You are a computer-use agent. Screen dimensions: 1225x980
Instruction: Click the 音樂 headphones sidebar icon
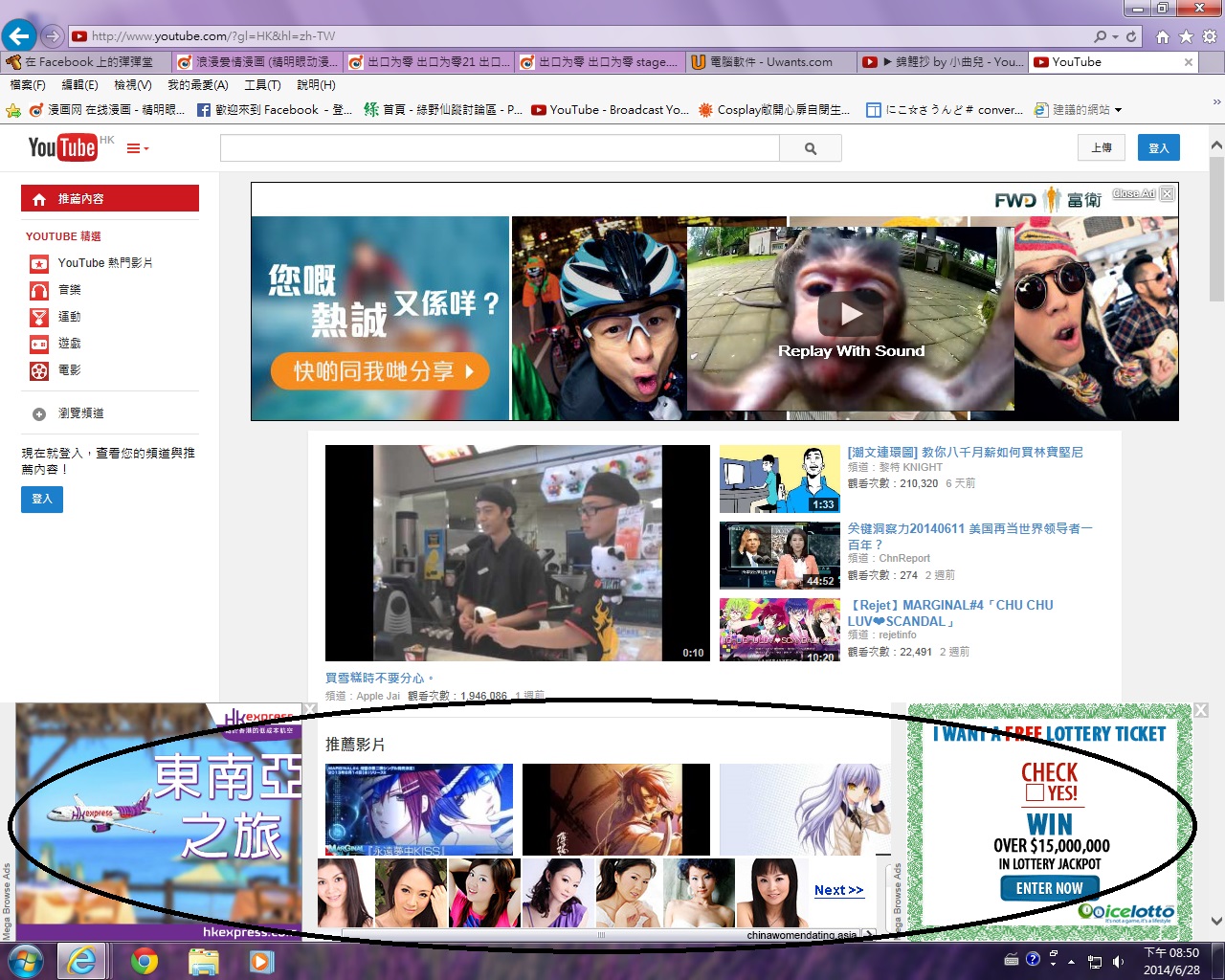point(39,290)
